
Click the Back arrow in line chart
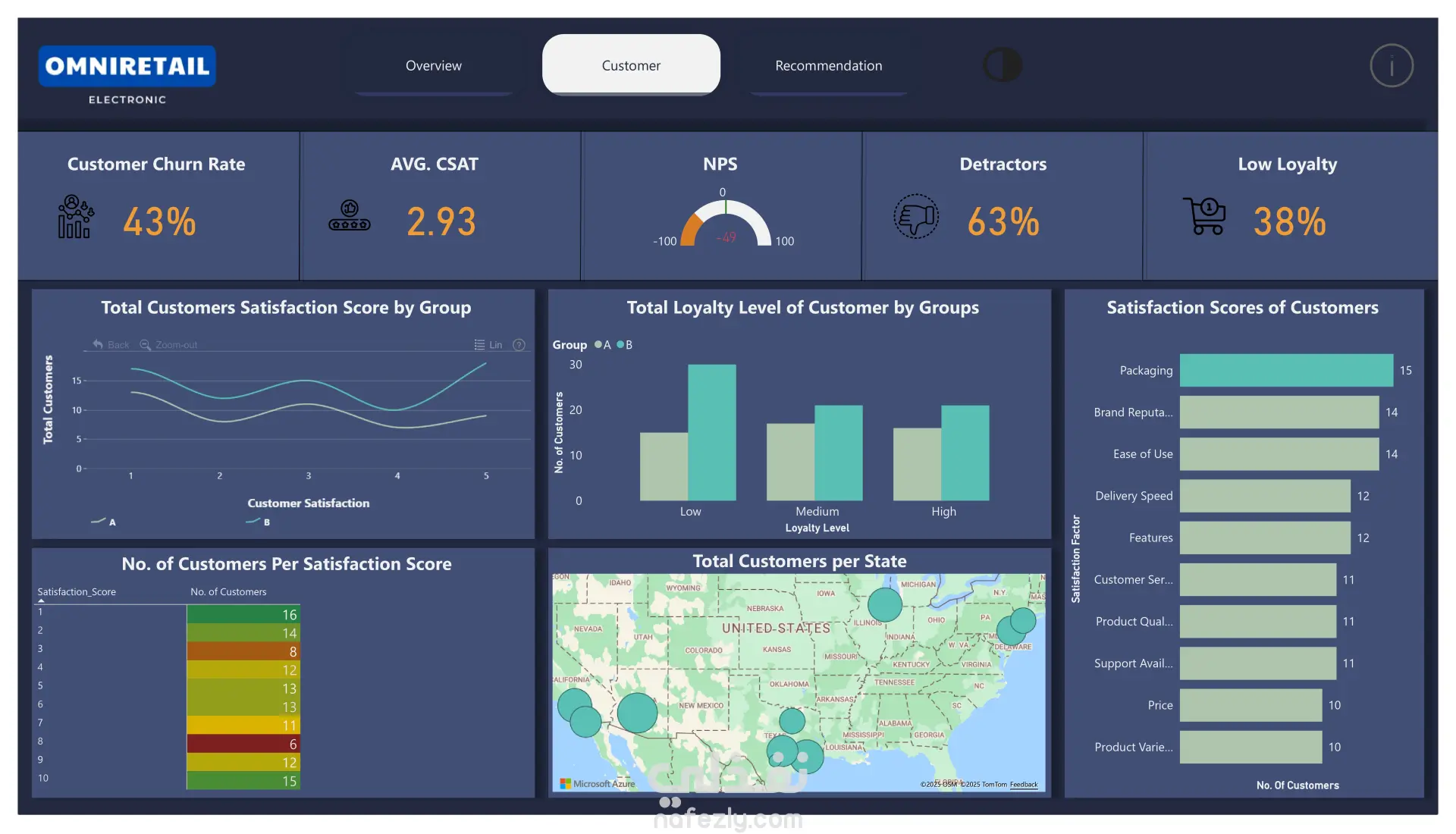click(99, 344)
